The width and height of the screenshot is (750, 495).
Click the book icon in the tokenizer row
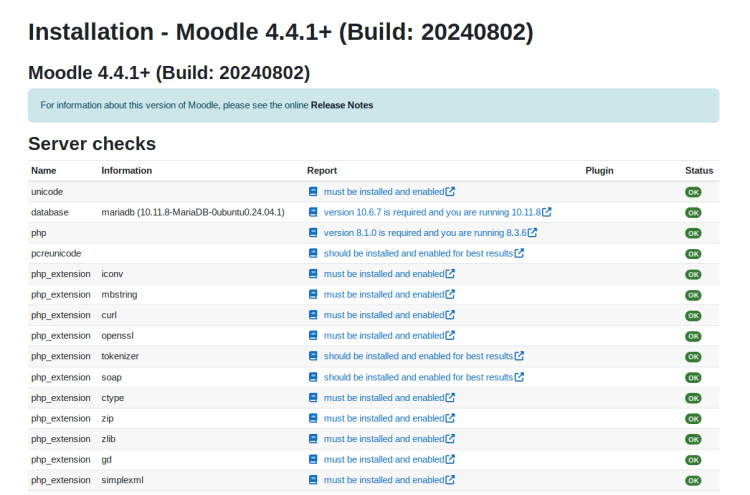pyautogui.click(x=313, y=356)
